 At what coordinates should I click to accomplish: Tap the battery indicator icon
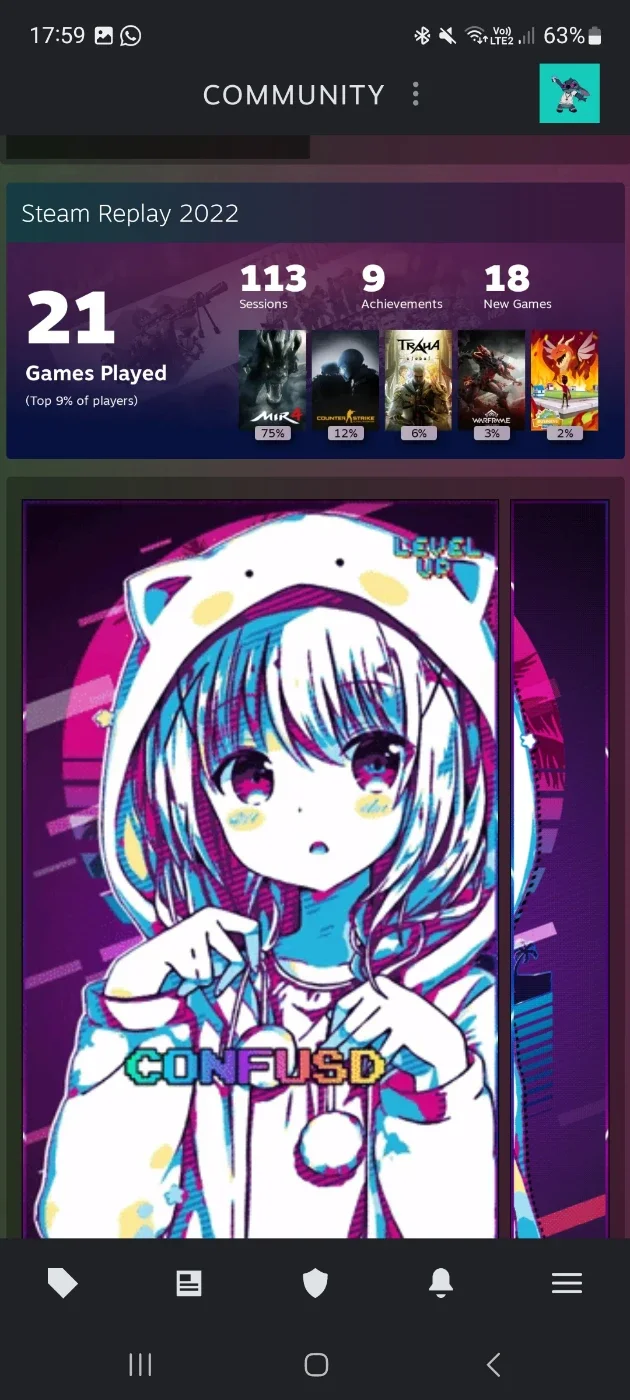[596, 36]
